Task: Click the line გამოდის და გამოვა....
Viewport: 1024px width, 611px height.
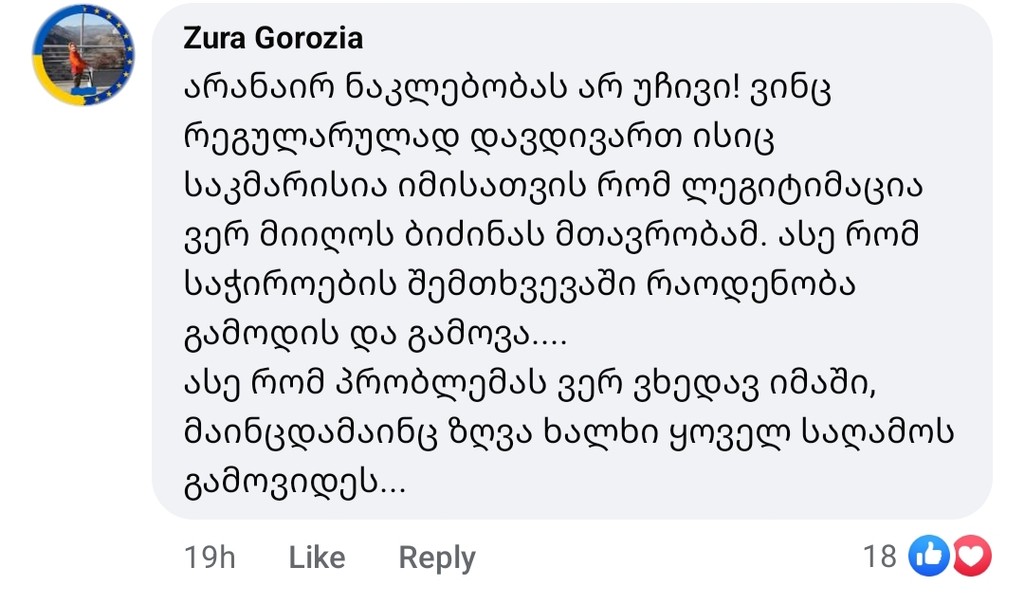Action: coord(375,335)
